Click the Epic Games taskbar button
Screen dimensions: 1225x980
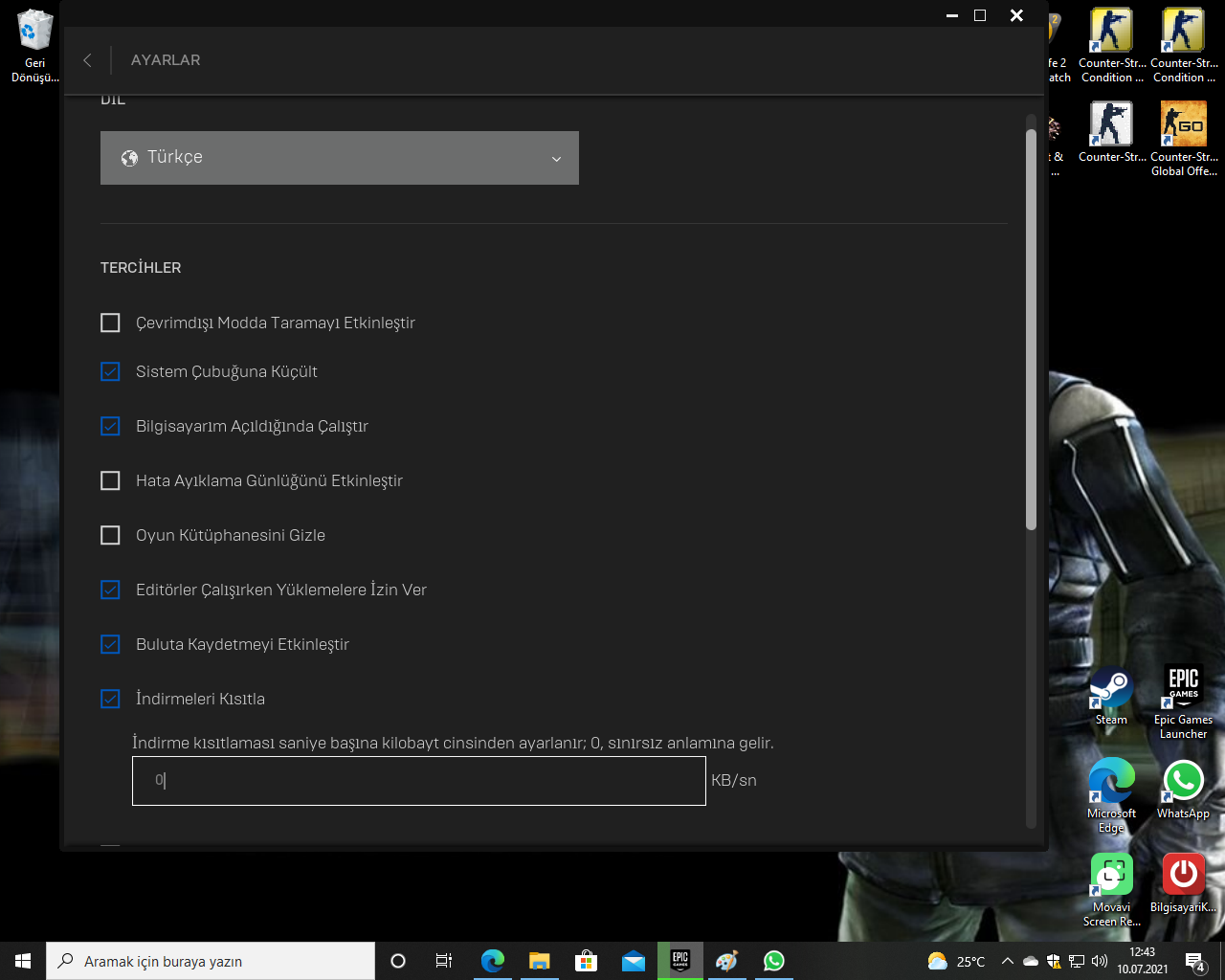[x=680, y=961]
